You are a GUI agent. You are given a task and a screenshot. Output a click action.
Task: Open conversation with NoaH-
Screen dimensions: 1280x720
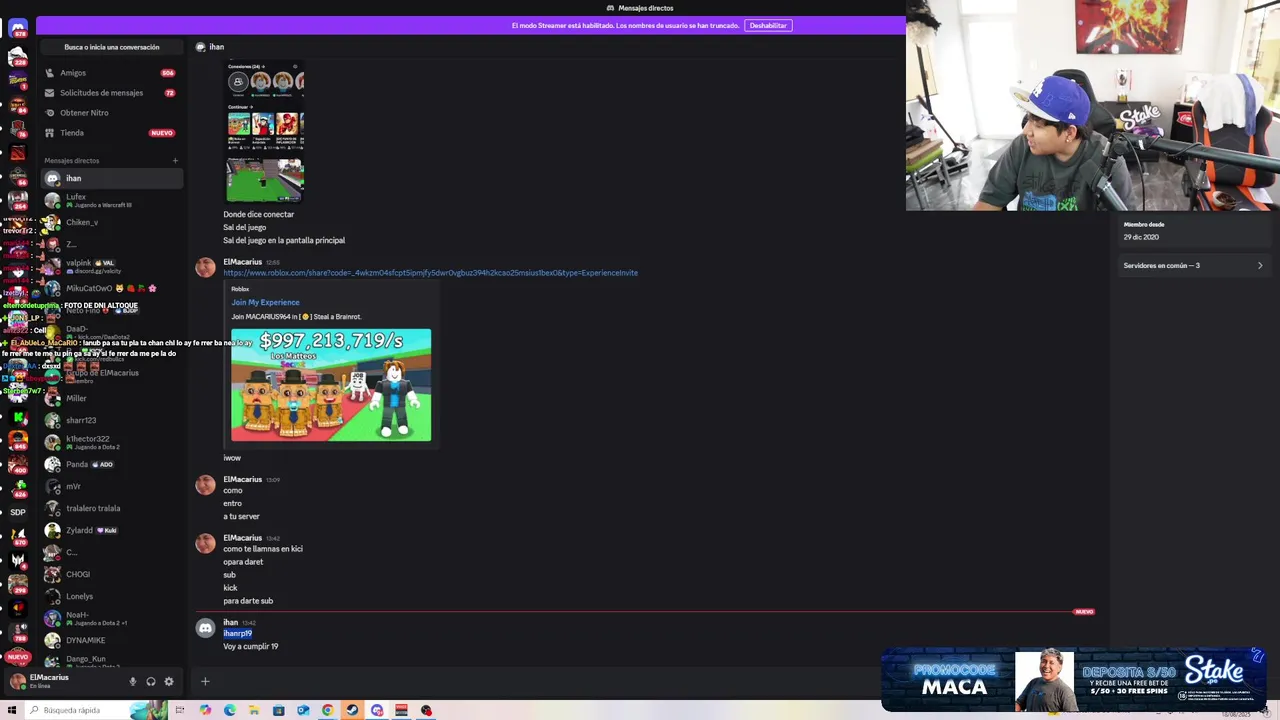[111, 618]
